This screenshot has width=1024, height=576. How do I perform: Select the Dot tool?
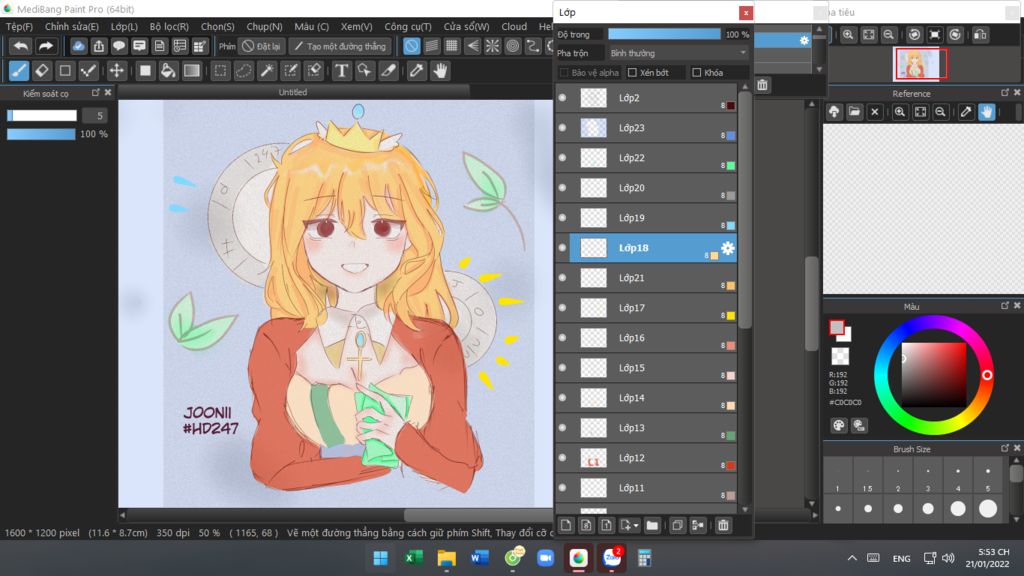click(x=88, y=71)
